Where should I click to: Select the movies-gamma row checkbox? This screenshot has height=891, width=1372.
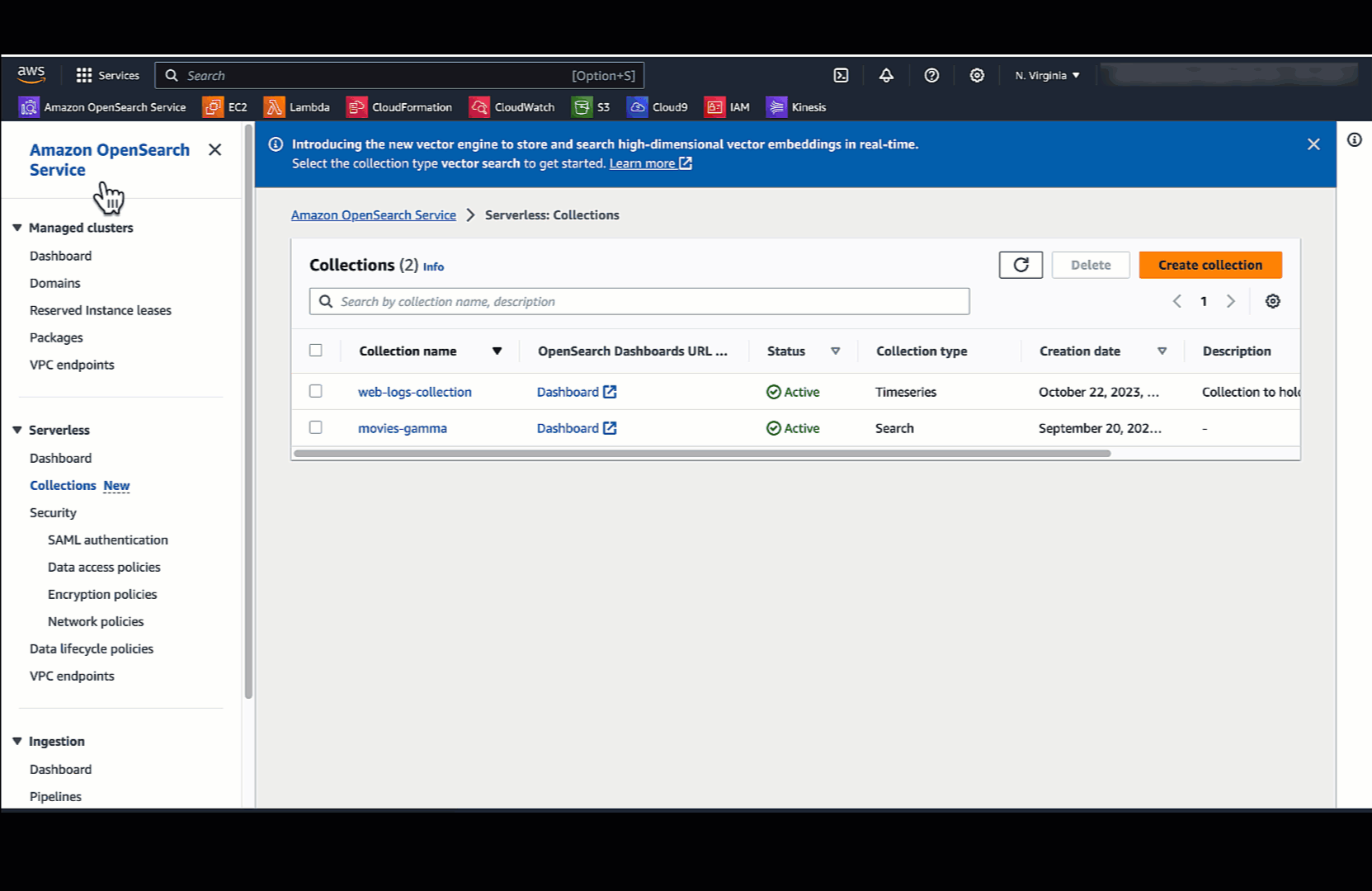point(316,427)
